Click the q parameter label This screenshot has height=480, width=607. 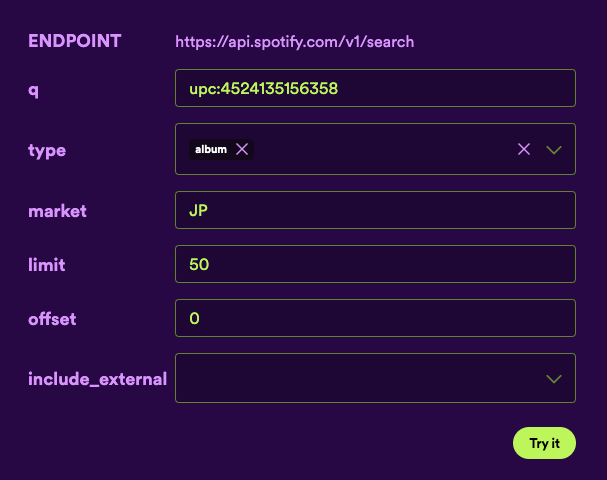click(33, 88)
